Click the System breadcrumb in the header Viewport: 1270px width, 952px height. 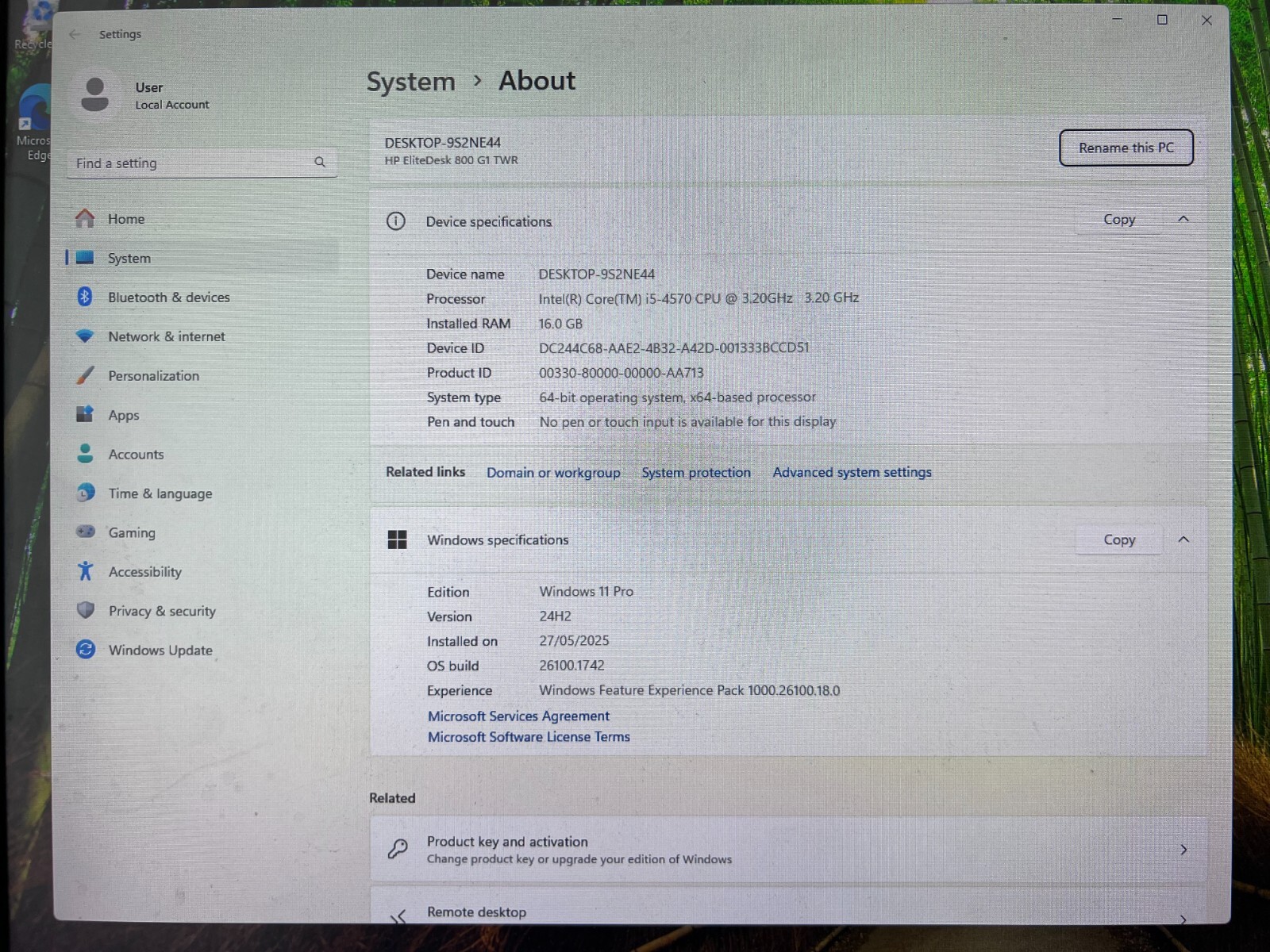pyautogui.click(x=410, y=81)
